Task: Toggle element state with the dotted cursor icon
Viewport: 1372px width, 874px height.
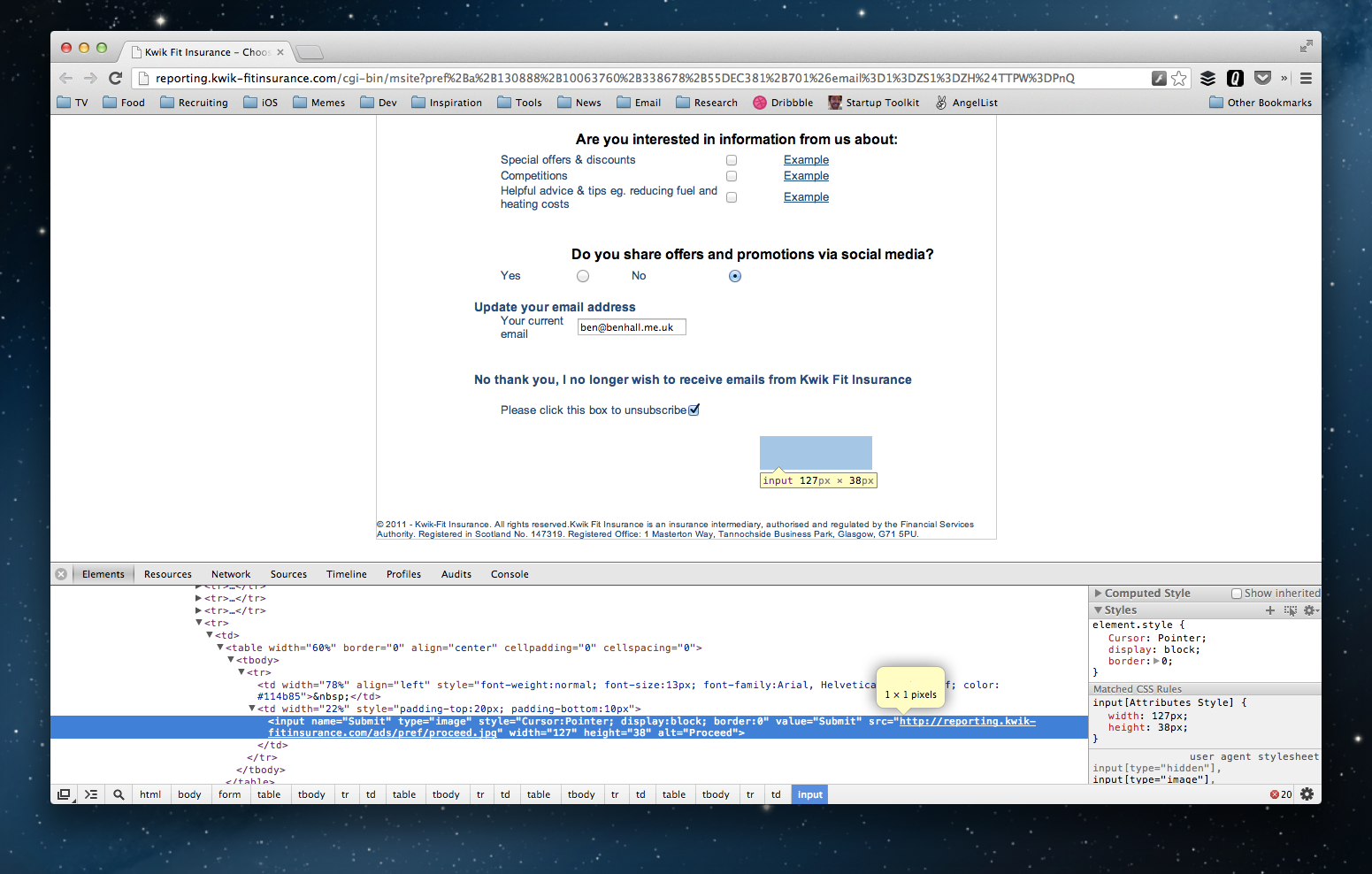Action: tap(1291, 610)
